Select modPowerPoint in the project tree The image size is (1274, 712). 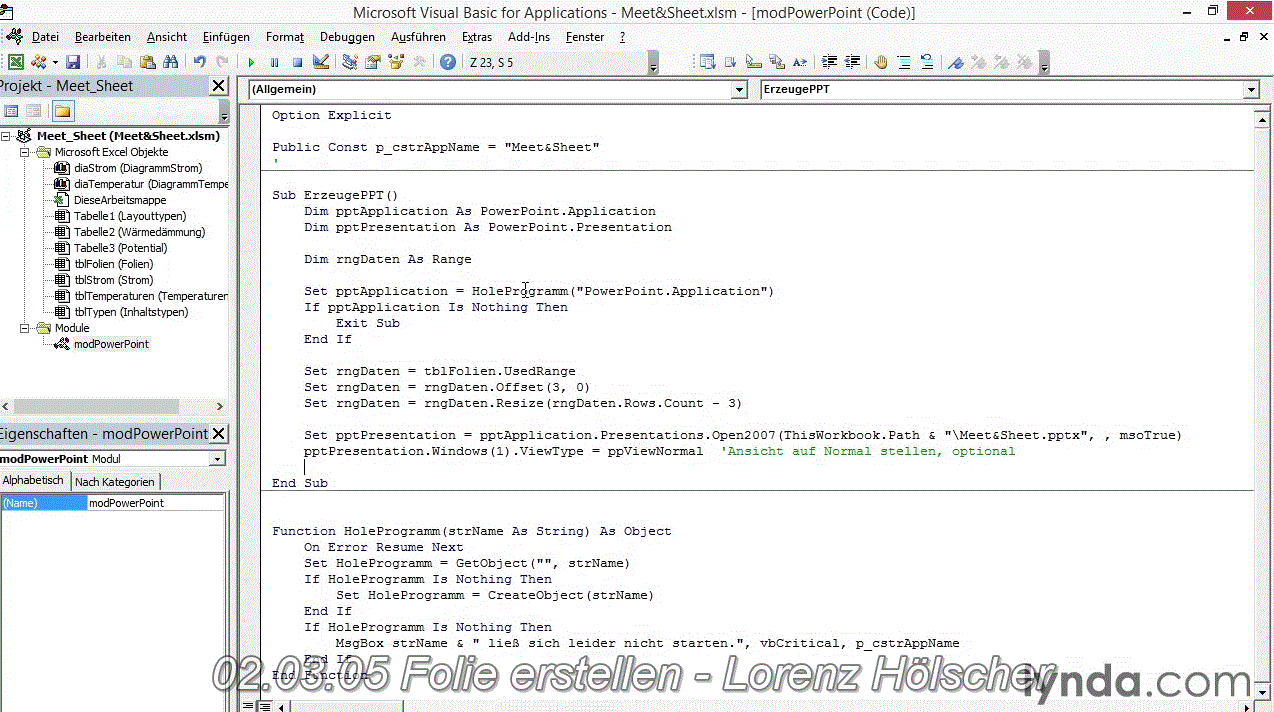click(x=111, y=344)
